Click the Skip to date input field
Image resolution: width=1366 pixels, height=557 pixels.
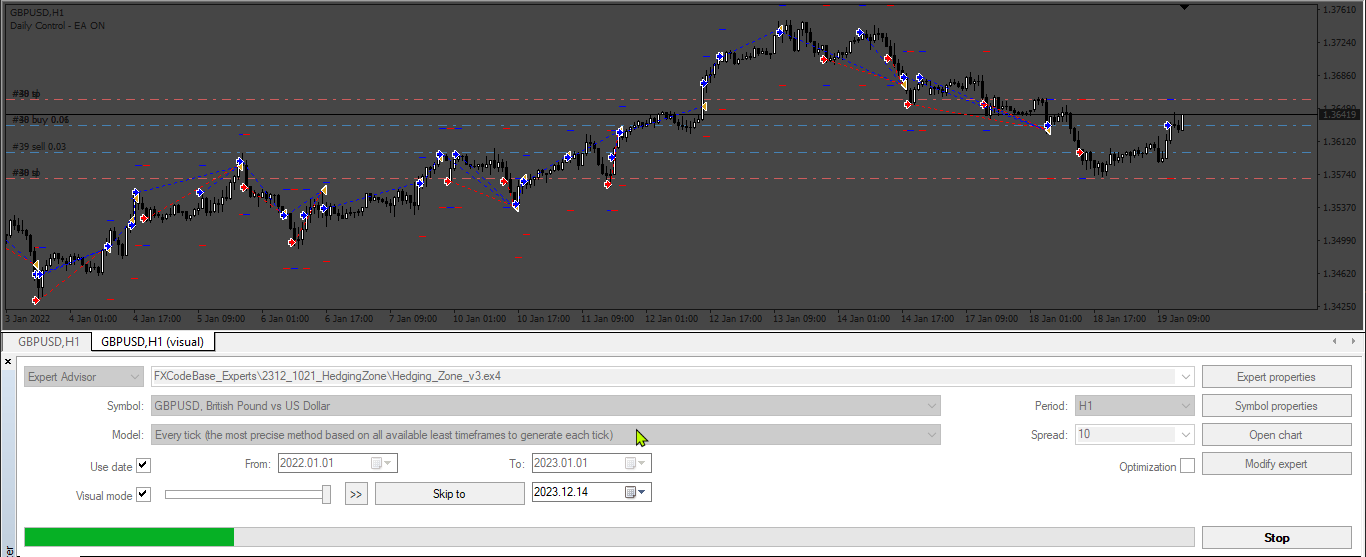pyautogui.click(x=578, y=492)
